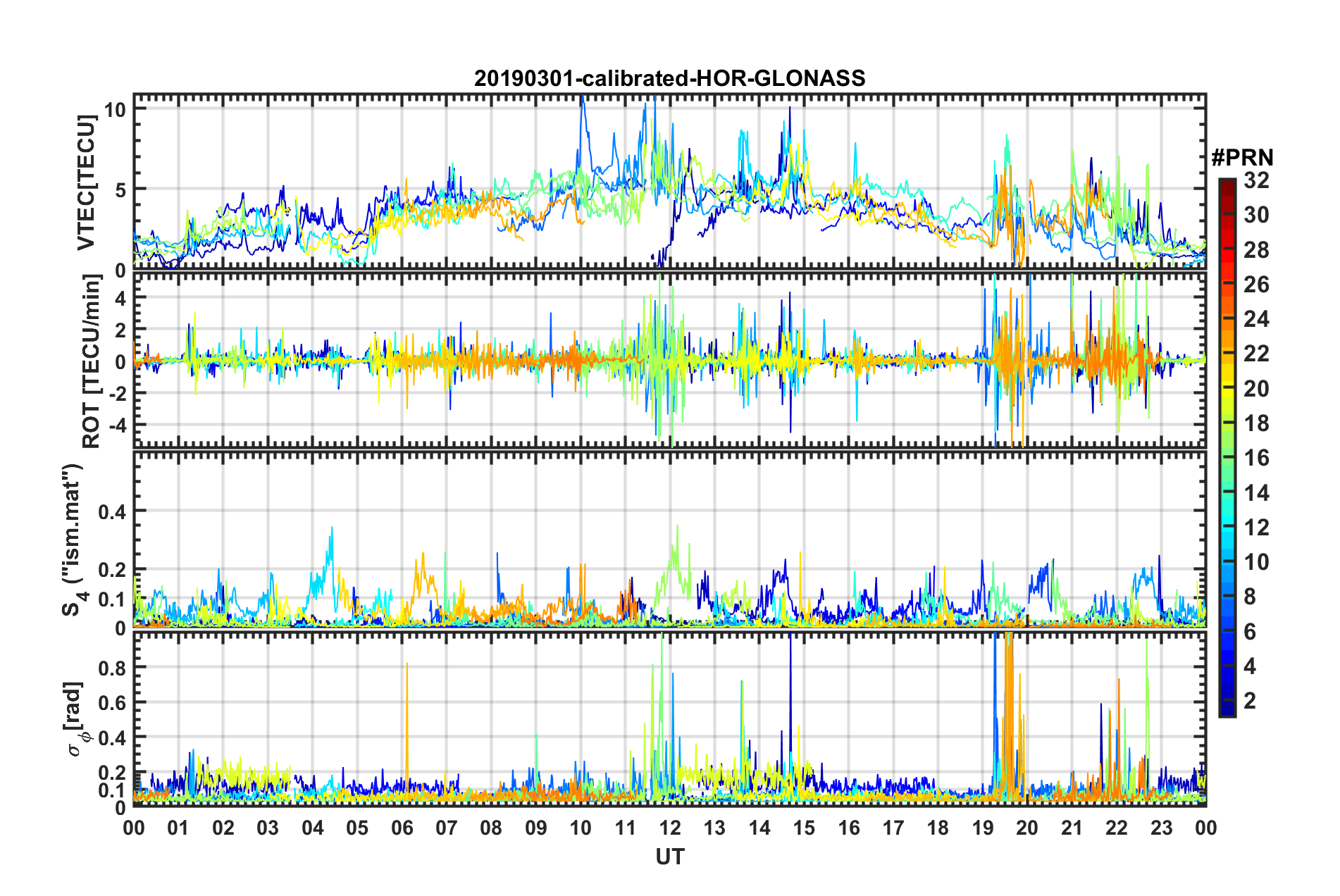The width and height of the screenshot is (1340, 896).
Task: Click the ROT y-axis tick label "4"
Action: pyautogui.click(x=120, y=299)
